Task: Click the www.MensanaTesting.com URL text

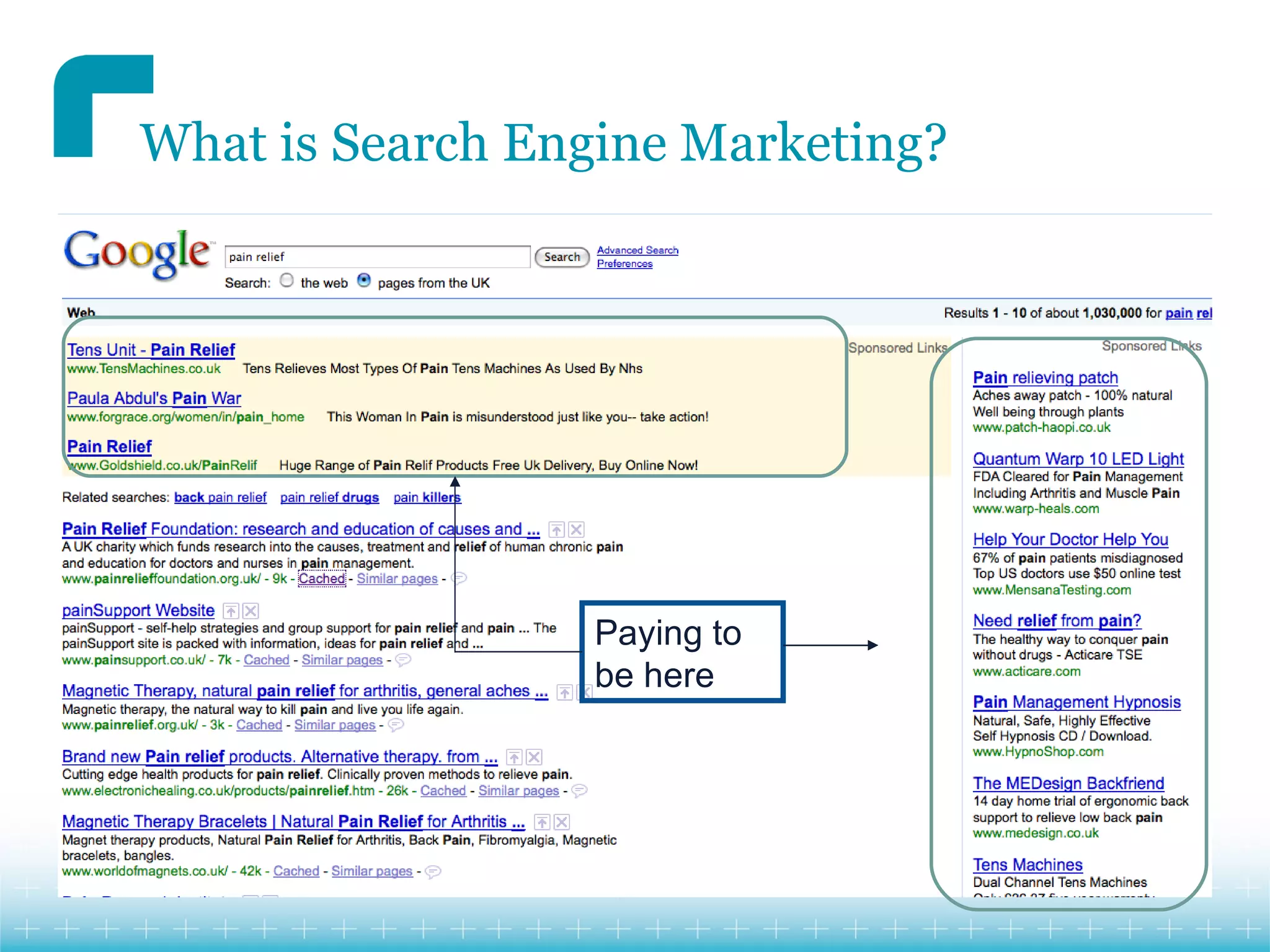Action: (x=1052, y=590)
